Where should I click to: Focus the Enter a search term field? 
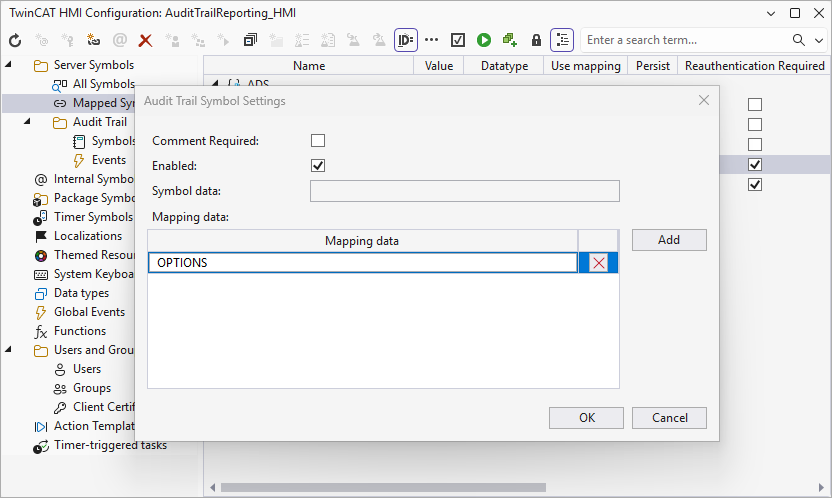(x=684, y=40)
